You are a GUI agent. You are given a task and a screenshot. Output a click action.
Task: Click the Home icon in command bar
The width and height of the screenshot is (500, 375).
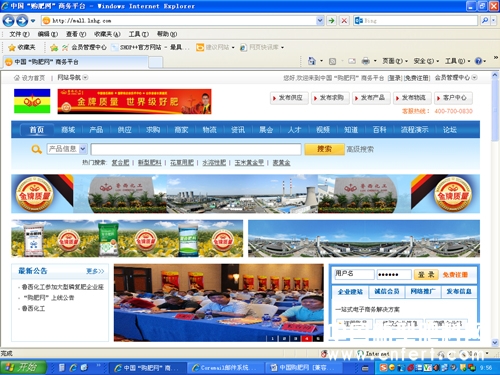tap(312, 61)
